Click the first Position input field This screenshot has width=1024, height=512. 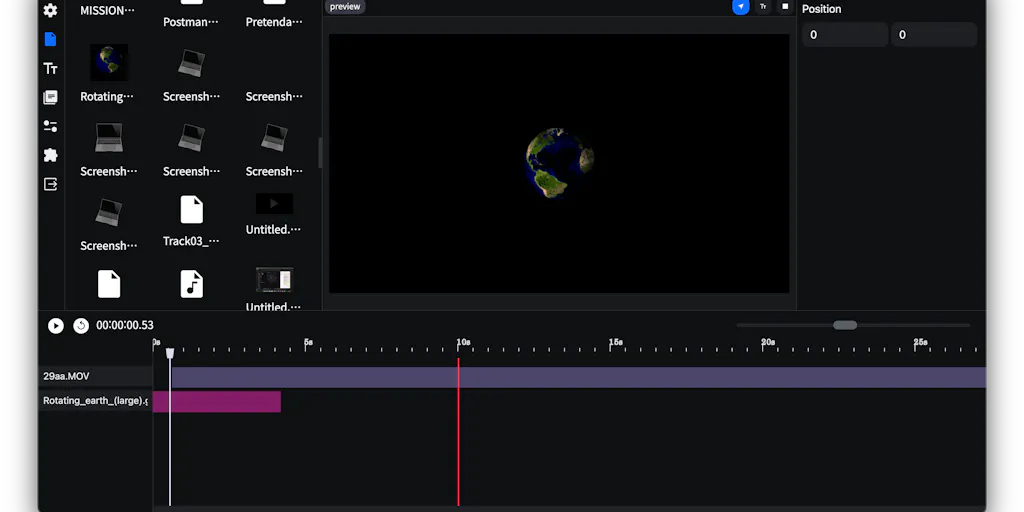[844, 35]
